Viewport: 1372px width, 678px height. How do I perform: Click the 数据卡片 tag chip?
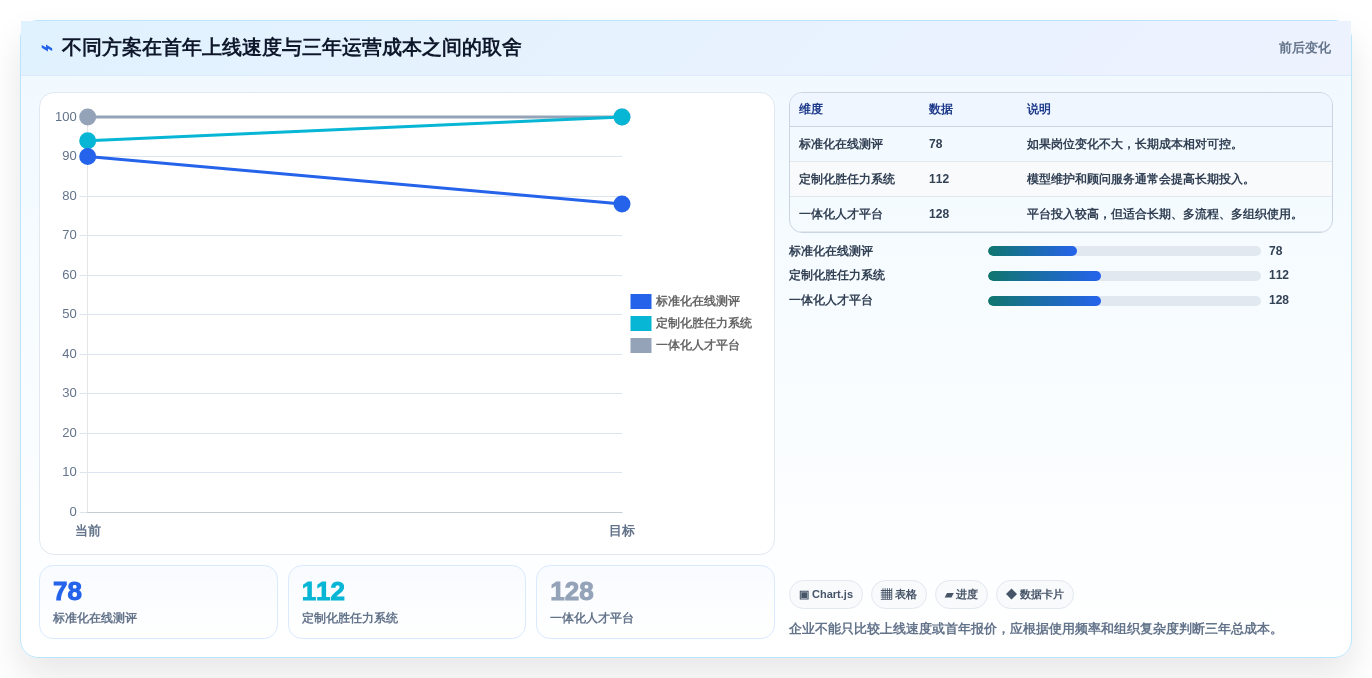[1035, 595]
